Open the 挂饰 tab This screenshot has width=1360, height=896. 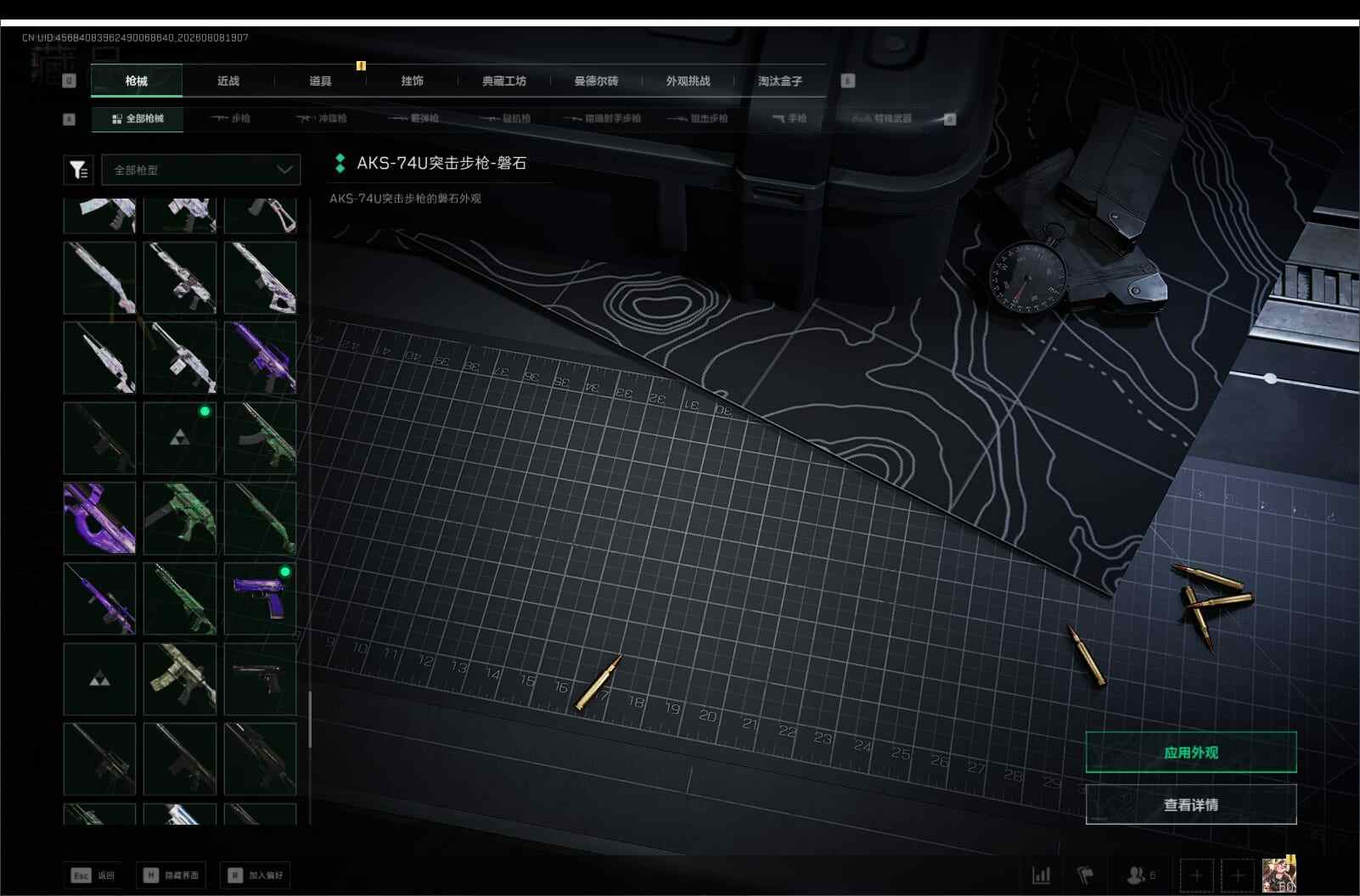[412, 81]
